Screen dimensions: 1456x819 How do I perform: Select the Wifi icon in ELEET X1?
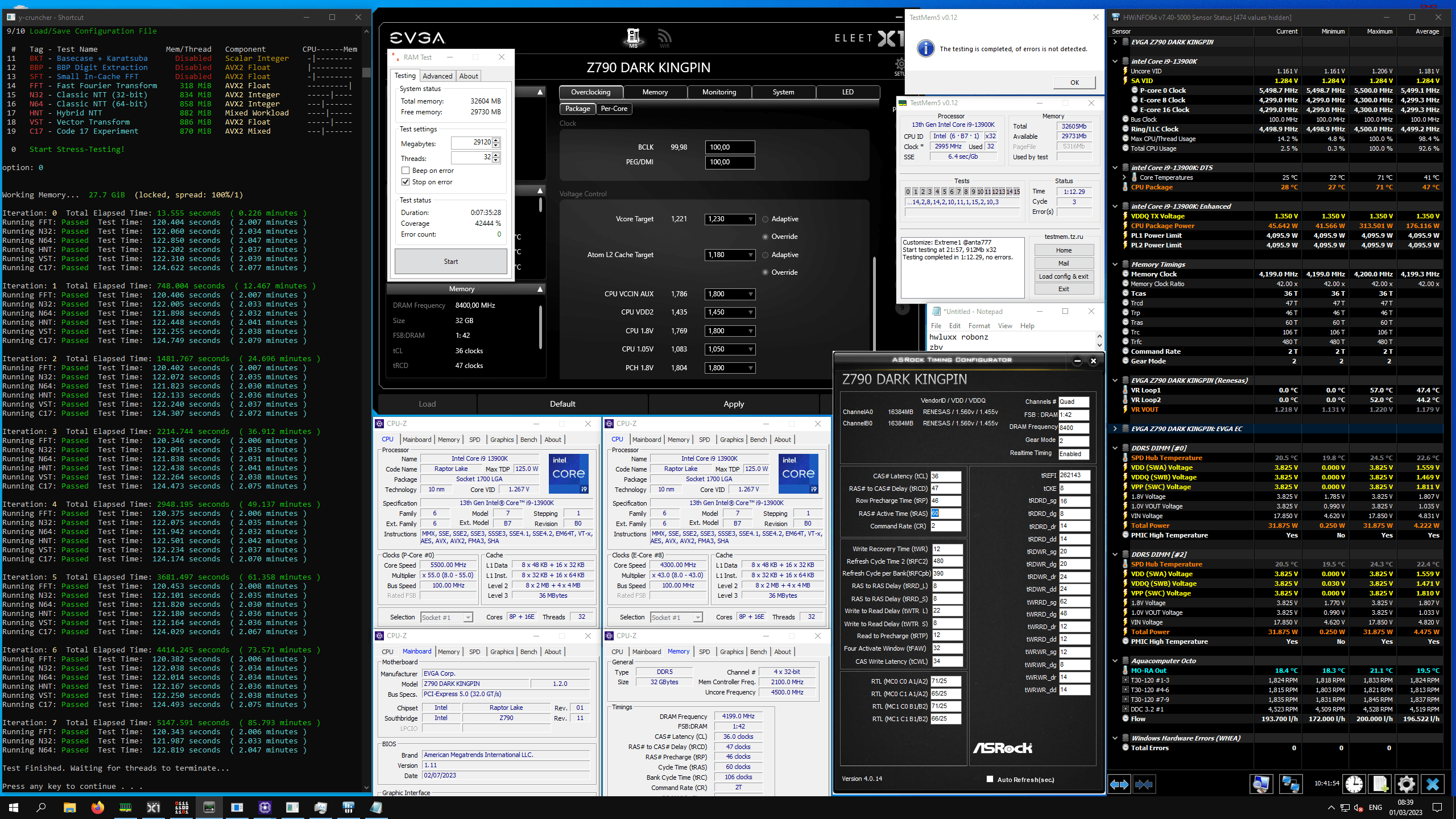point(664,38)
